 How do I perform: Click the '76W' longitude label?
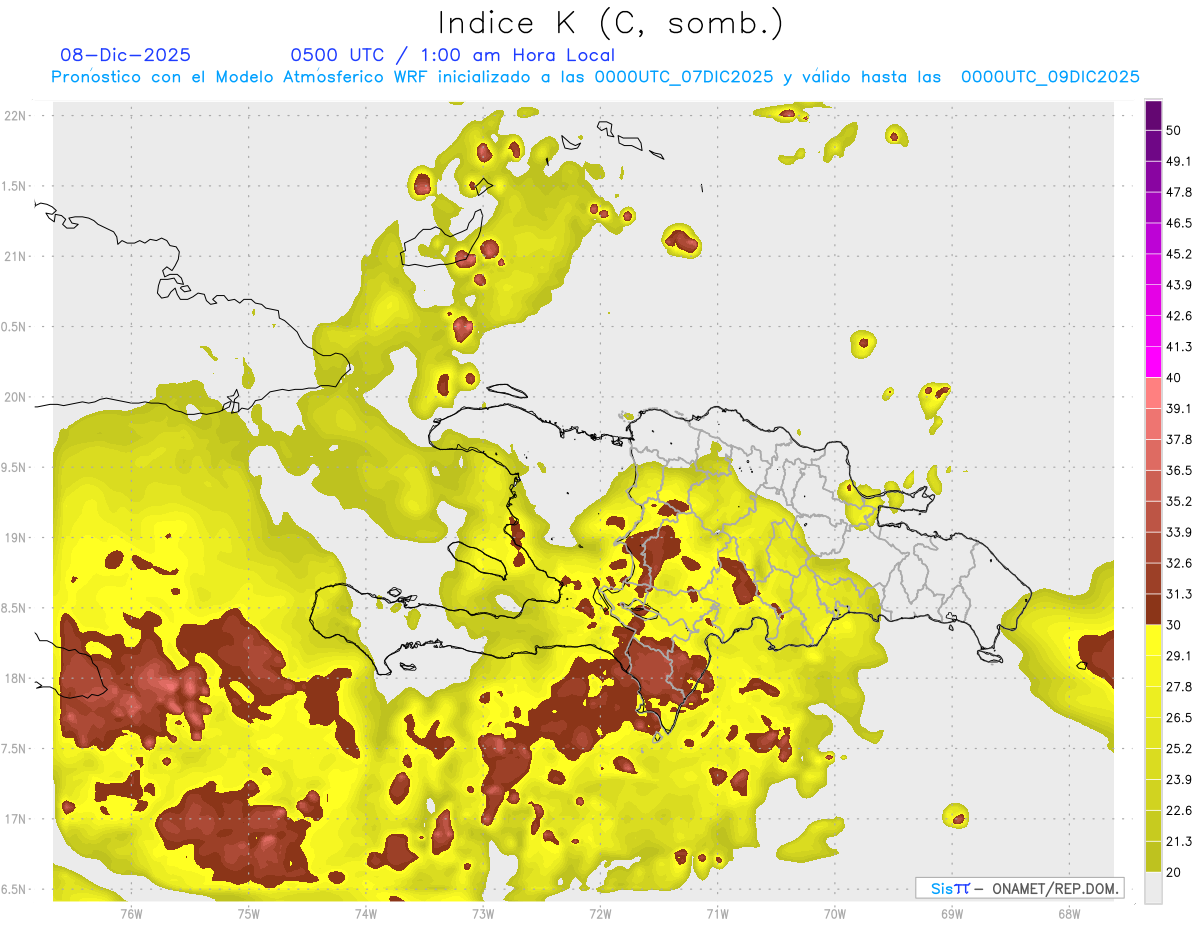131,913
